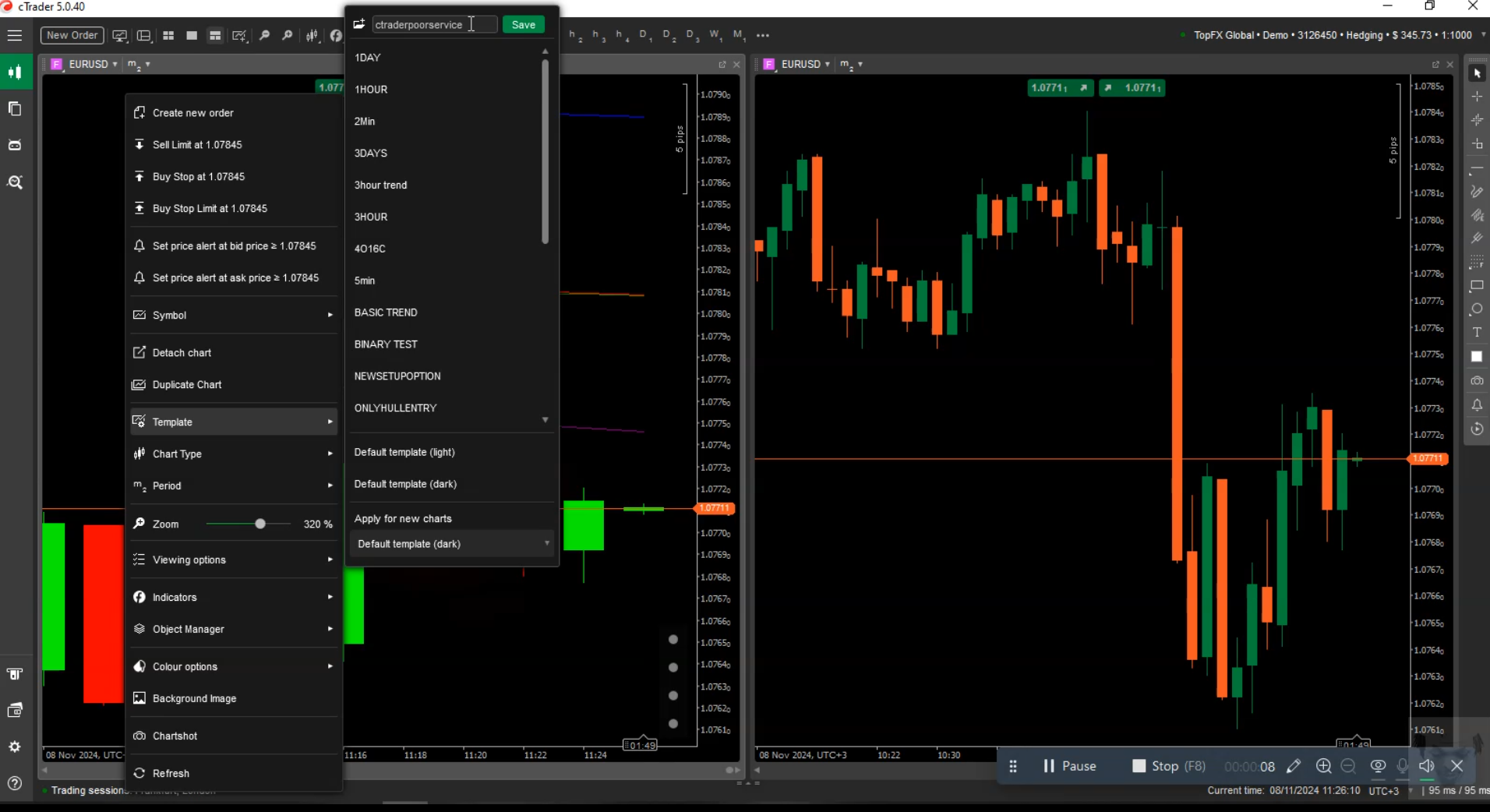Open price alert bell in right toolbar
The image size is (1490, 812).
click(1477, 405)
